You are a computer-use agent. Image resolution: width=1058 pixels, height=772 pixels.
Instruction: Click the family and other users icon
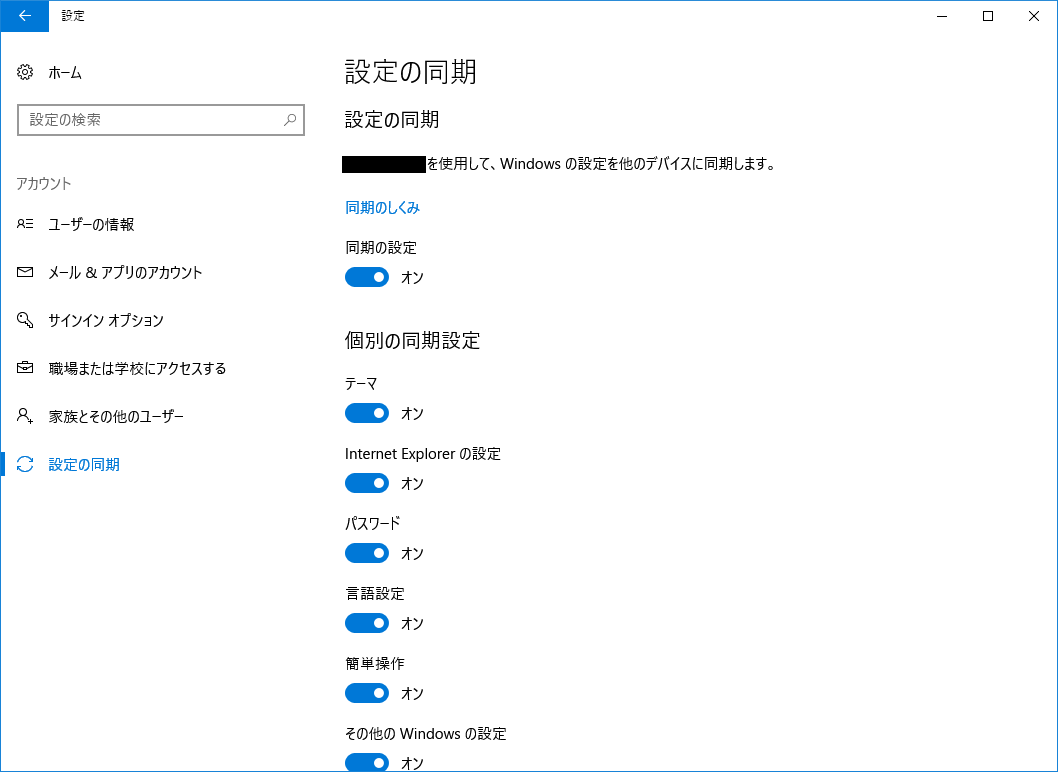[x=26, y=416]
